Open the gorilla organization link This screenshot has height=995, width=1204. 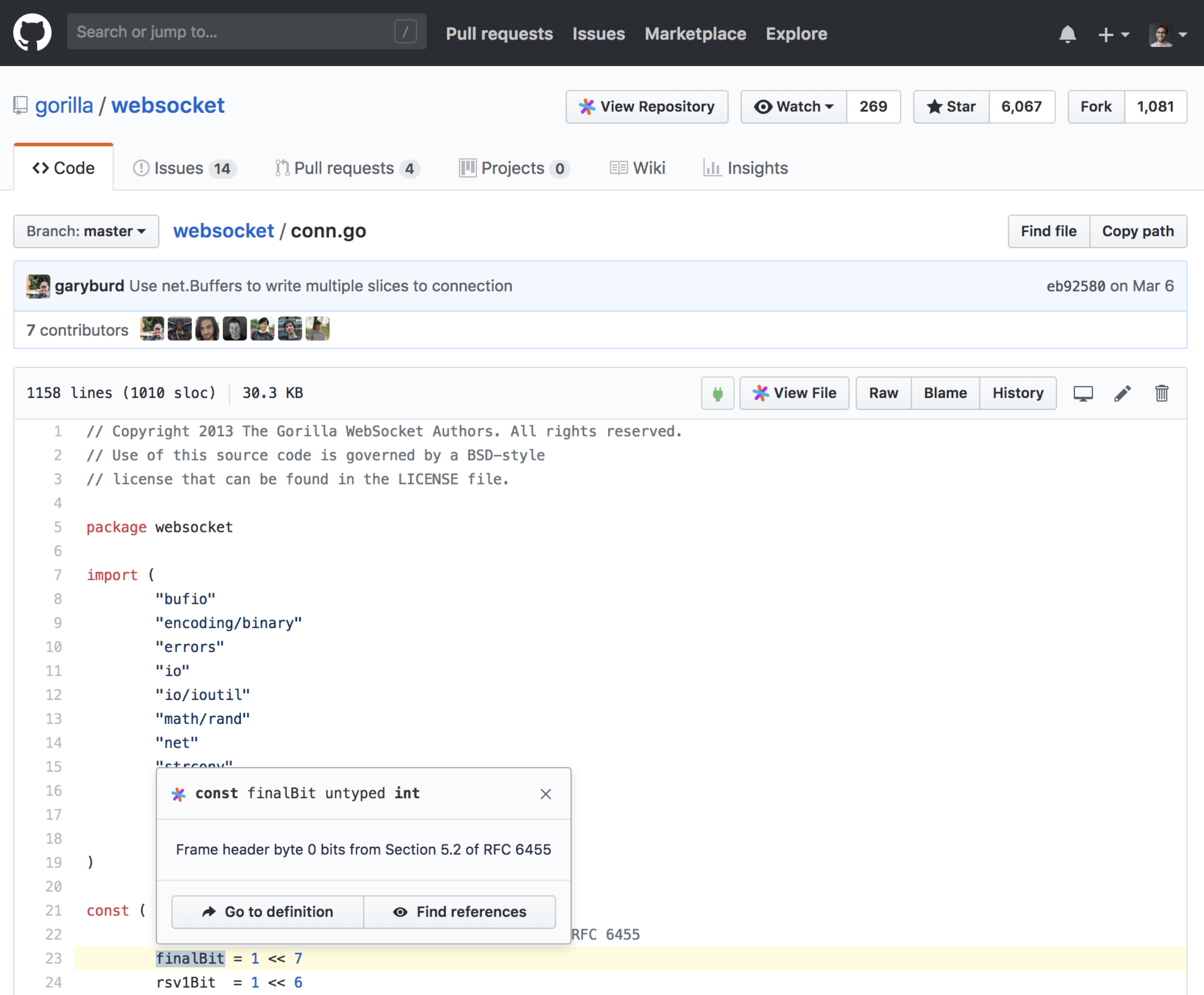coord(64,106)
